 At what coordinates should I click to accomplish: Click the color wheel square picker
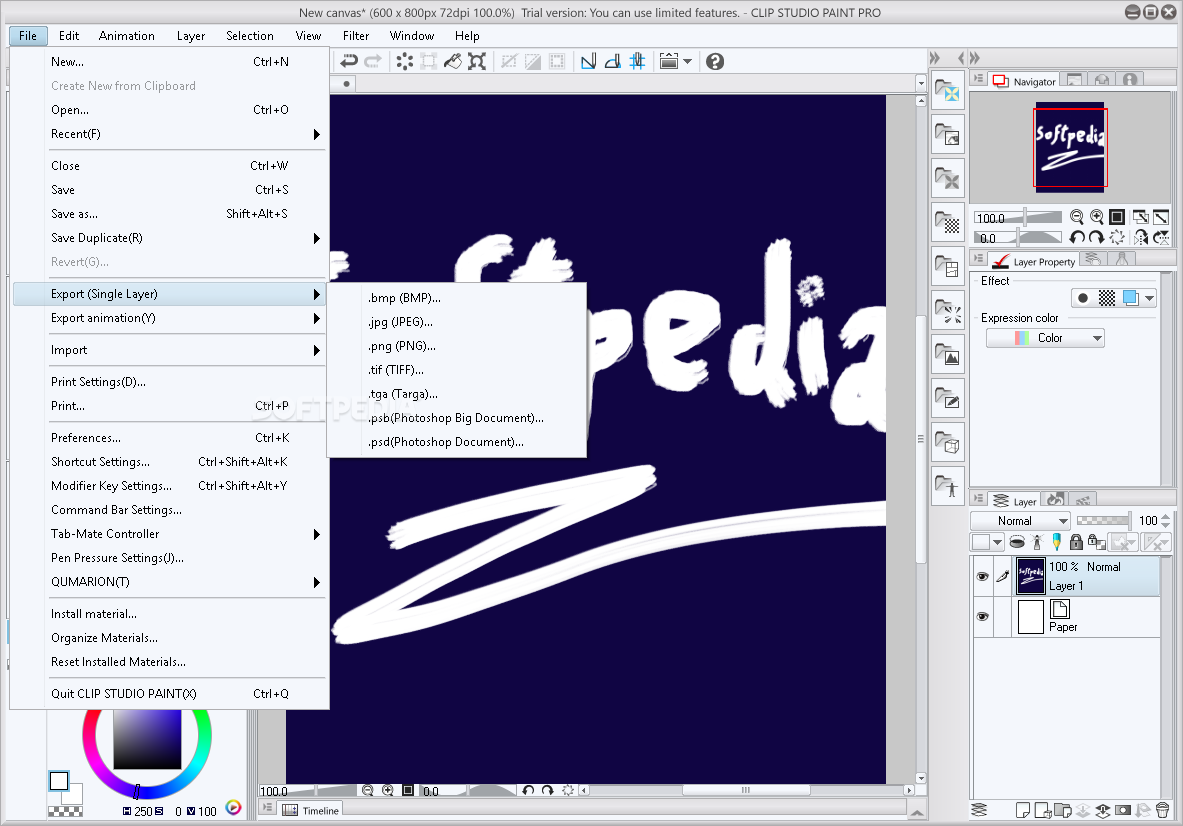(147, 738)
